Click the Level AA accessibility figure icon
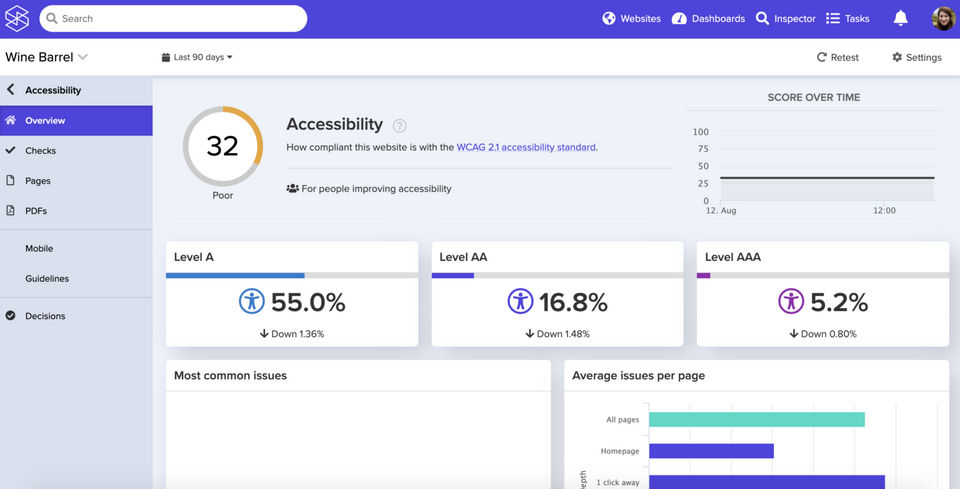960x489 pixels. (520, 302)
